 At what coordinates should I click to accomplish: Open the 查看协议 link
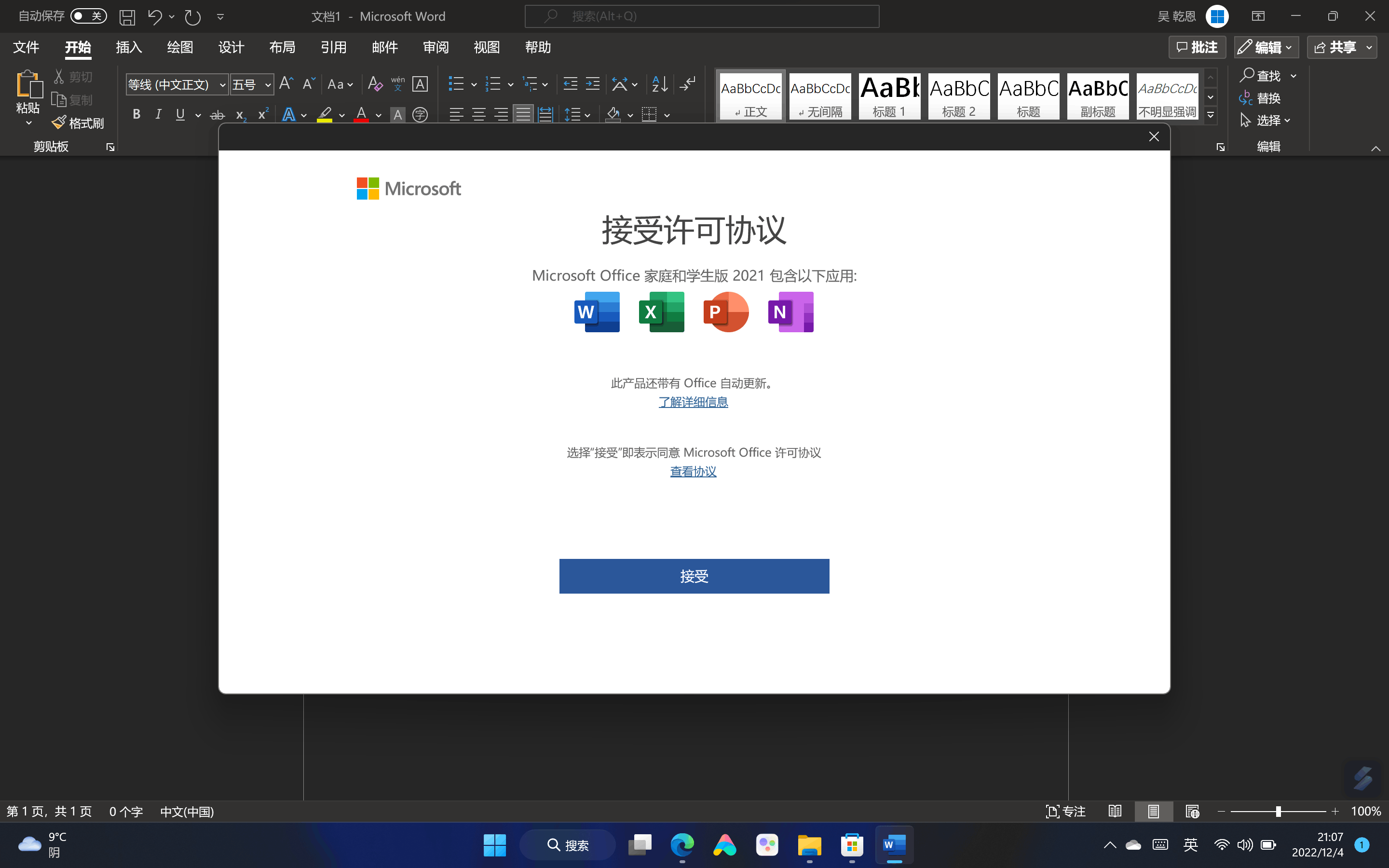[x=693, y=471]
